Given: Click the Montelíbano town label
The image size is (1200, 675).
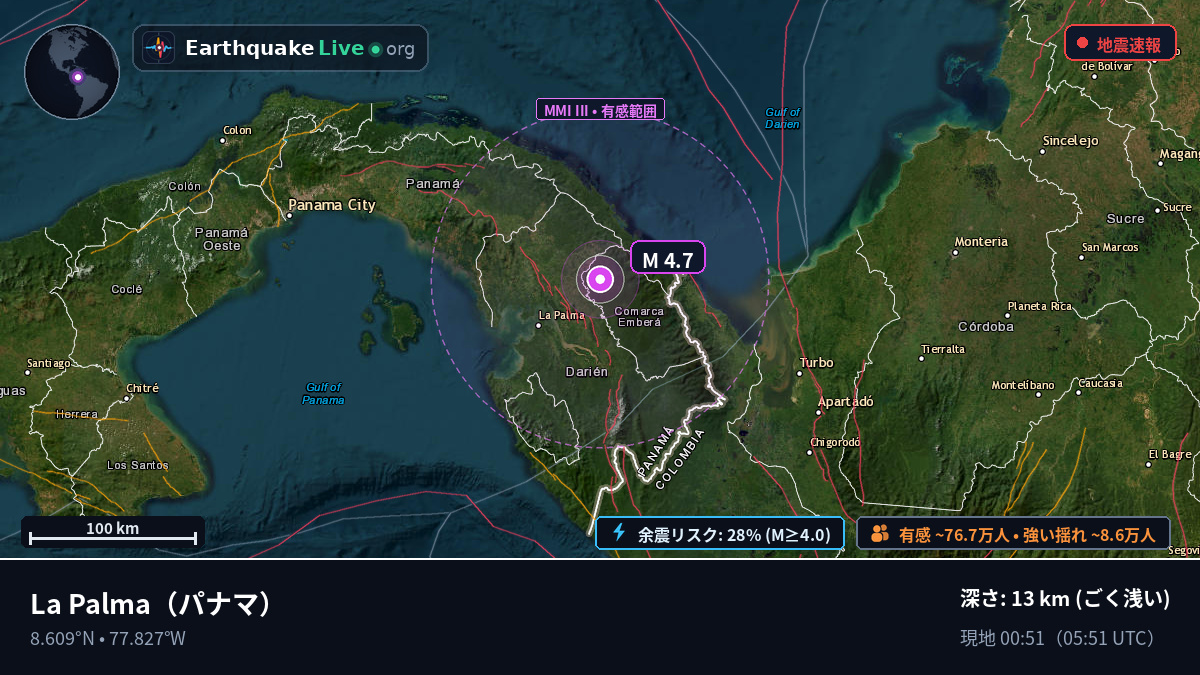Looking at the screenshot, I should pyautogui.click(x=1023, y=385).
